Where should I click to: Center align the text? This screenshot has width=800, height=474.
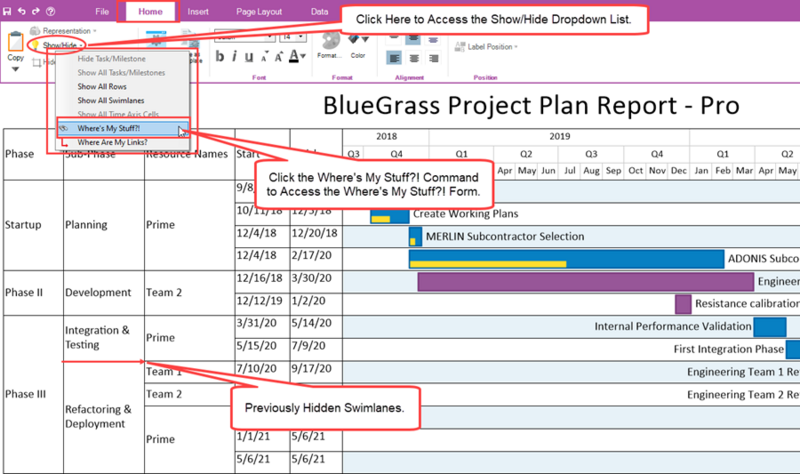click(414, 58)
